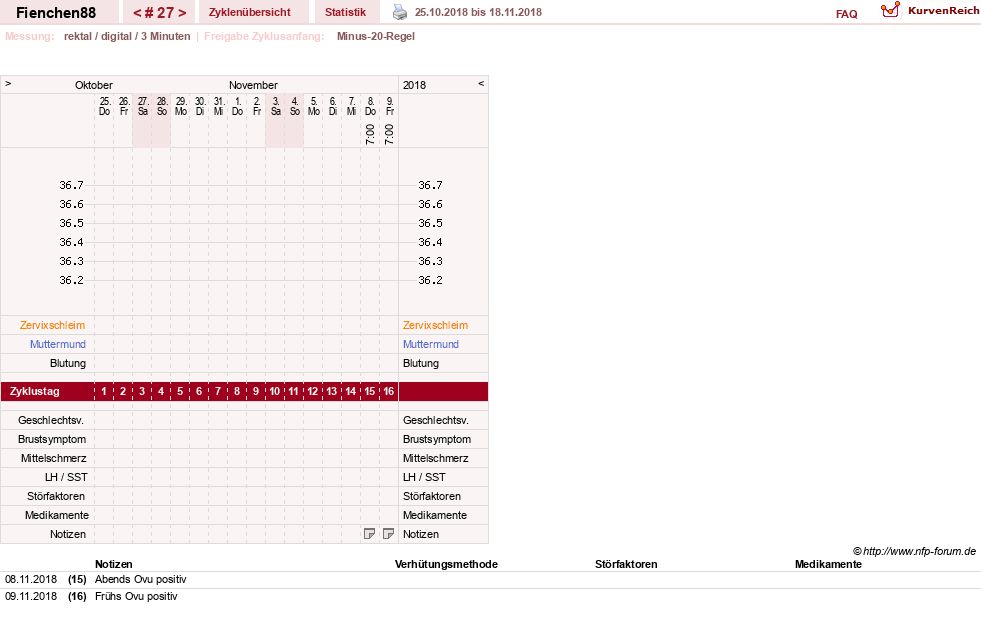This screenshot has width=981, height=623.
Task: Open the Zyklenübersicht tab
Action: point(250,12)
